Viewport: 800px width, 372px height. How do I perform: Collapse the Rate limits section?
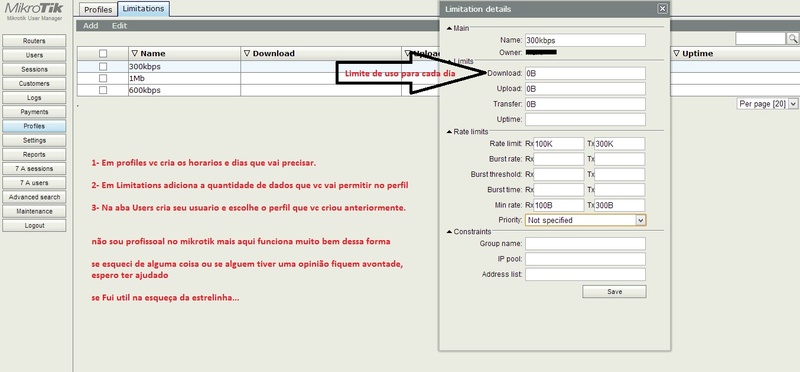click(x=449, y=132)
